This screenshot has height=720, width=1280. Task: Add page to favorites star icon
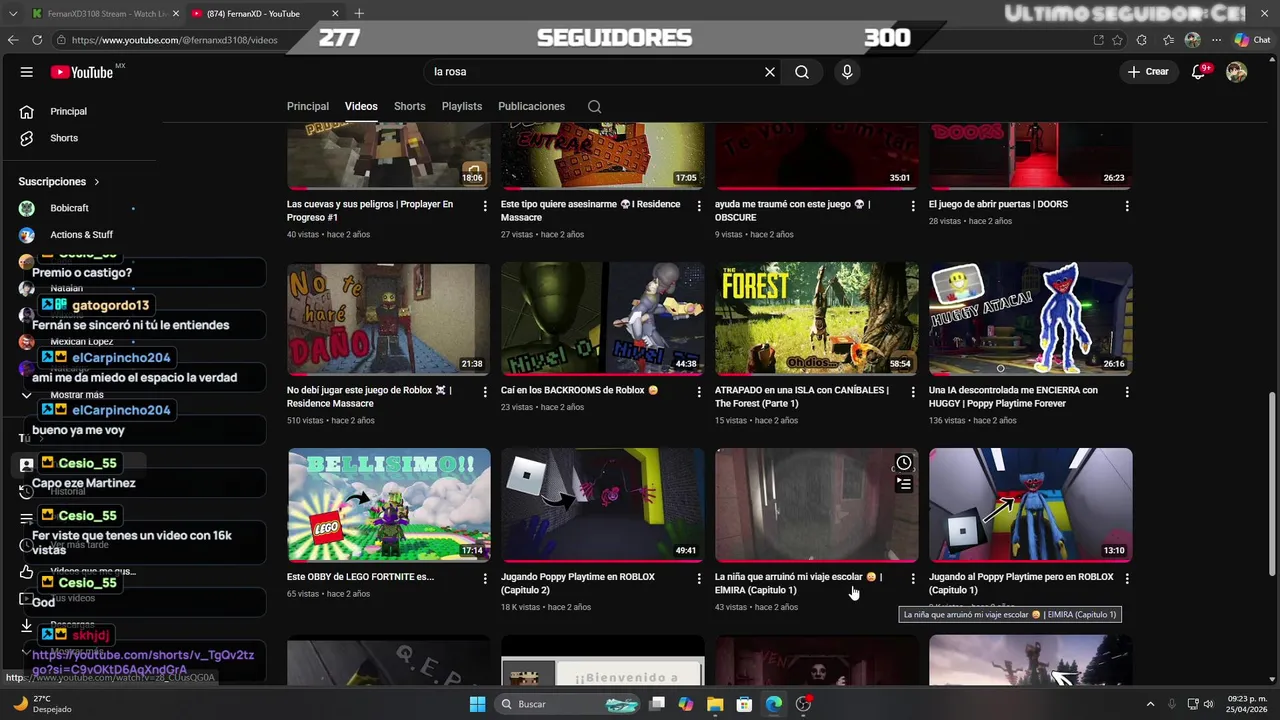1119,40
